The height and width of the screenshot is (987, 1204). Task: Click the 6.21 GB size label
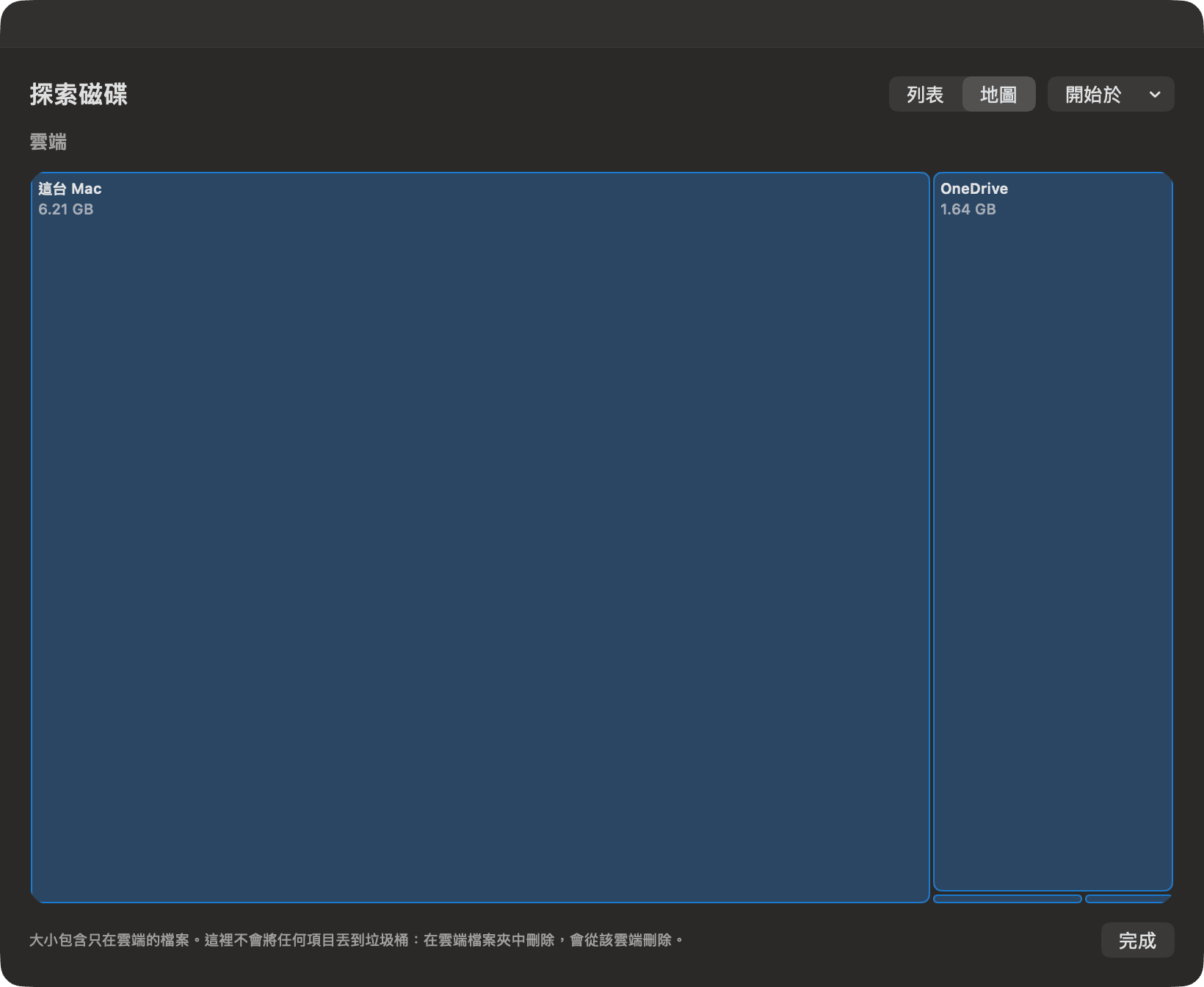(x=66, y=209)
